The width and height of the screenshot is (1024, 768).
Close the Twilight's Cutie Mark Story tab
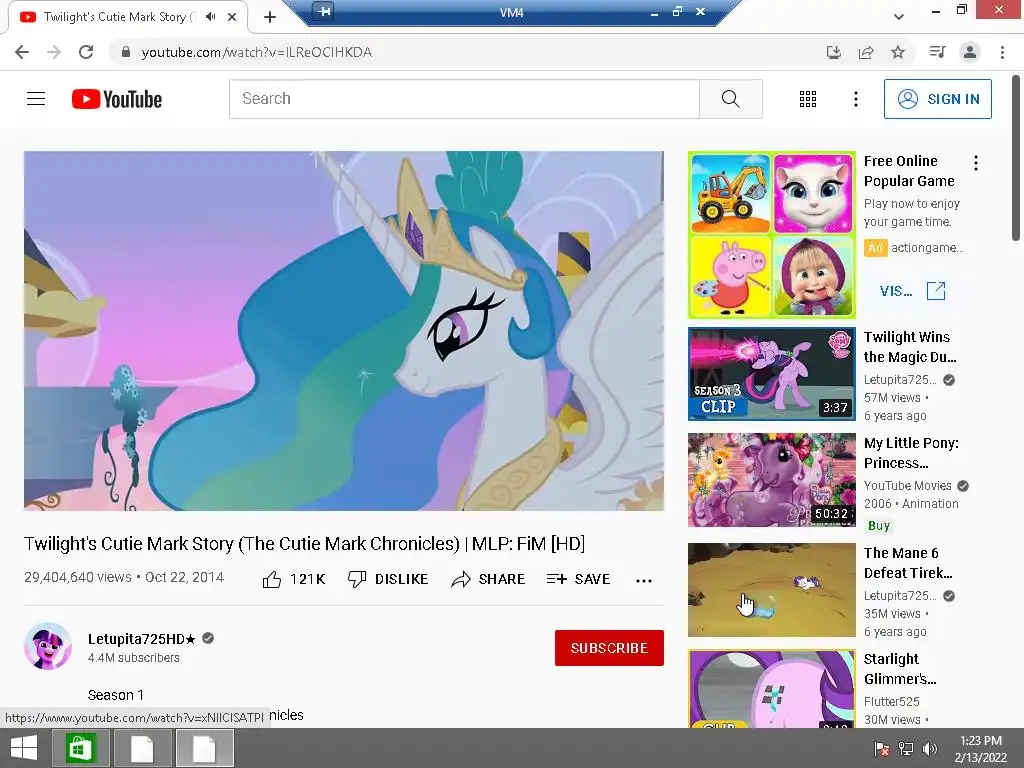coord(232,17)
